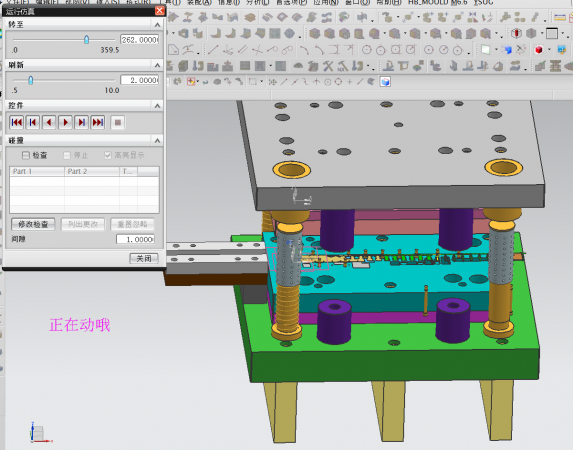Play the simulation forward

[65, 122]
